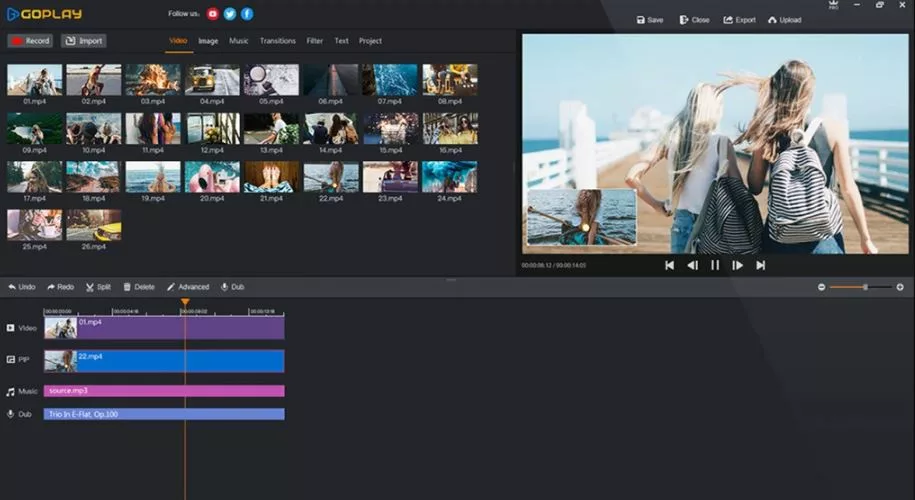Select thumbnail 20.mp4 flamingo clip
Screen dimensions: 915x500
212,177
